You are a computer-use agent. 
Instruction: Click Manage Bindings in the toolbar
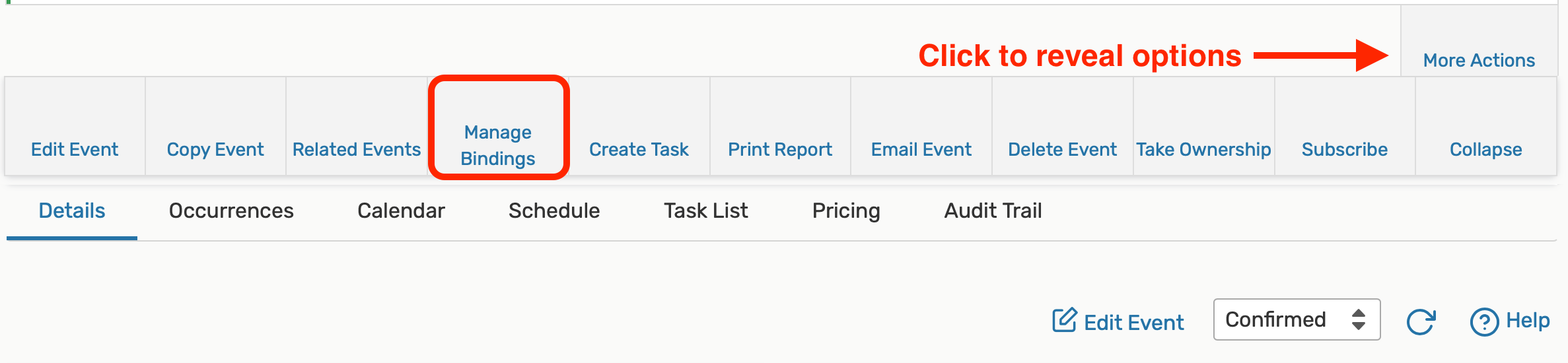point(498,145)
